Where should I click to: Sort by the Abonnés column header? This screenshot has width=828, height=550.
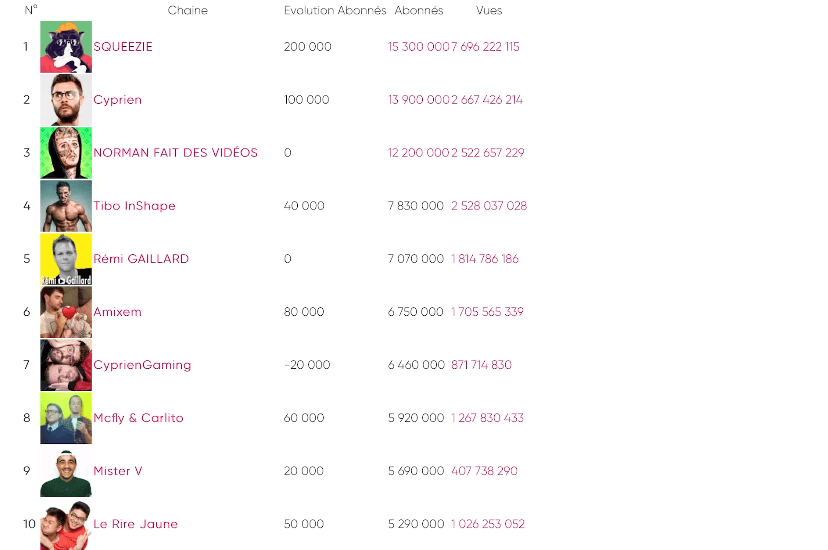tap(419, 11)
